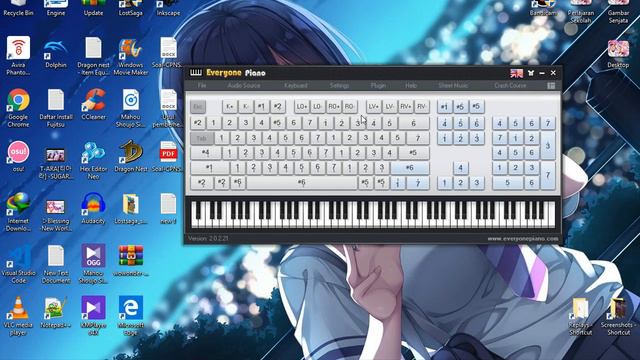Click the LV- left volume down key
Screen dimensions: 640x360
click(x=389, y=107)
